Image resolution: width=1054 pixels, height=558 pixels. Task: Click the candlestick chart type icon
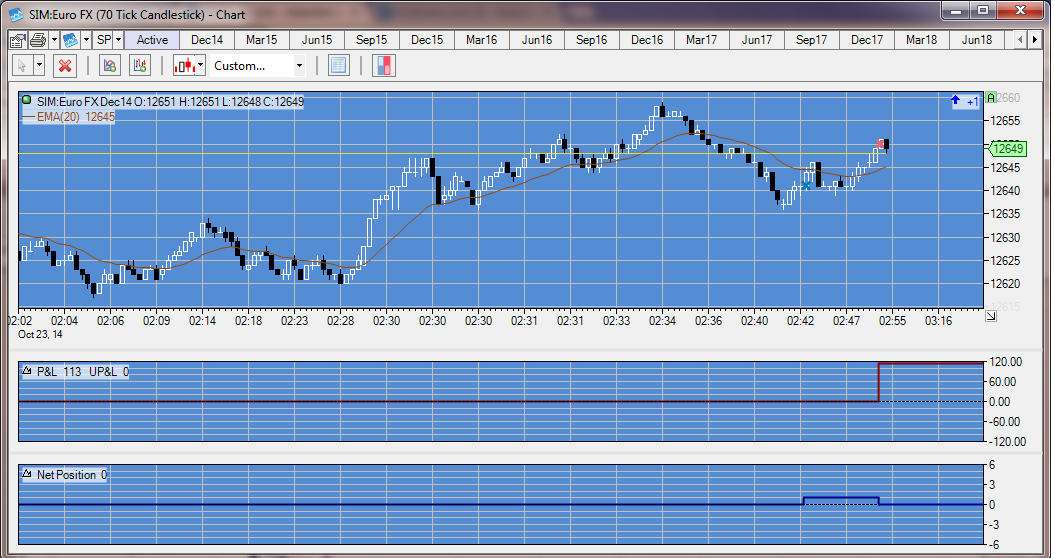184,66
